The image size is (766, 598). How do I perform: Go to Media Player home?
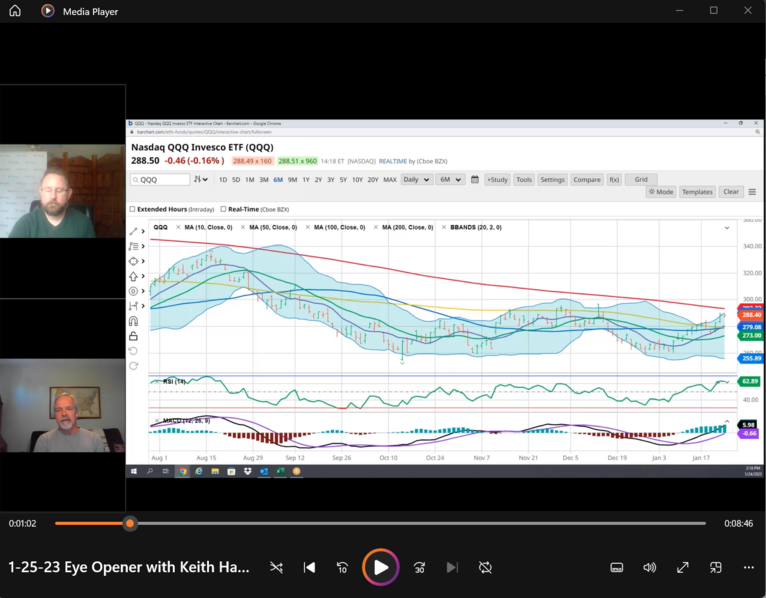click(15, 11)
